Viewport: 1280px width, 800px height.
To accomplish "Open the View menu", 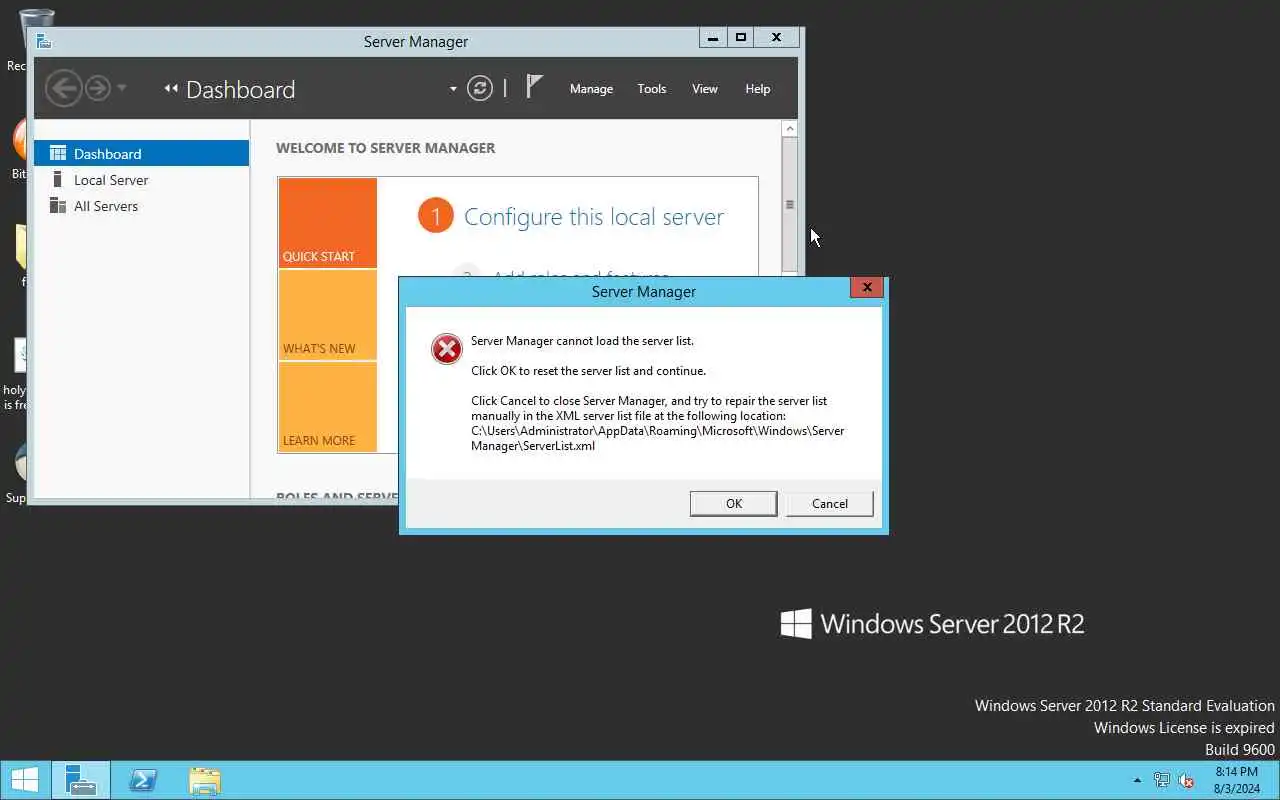I will [705, 89].
